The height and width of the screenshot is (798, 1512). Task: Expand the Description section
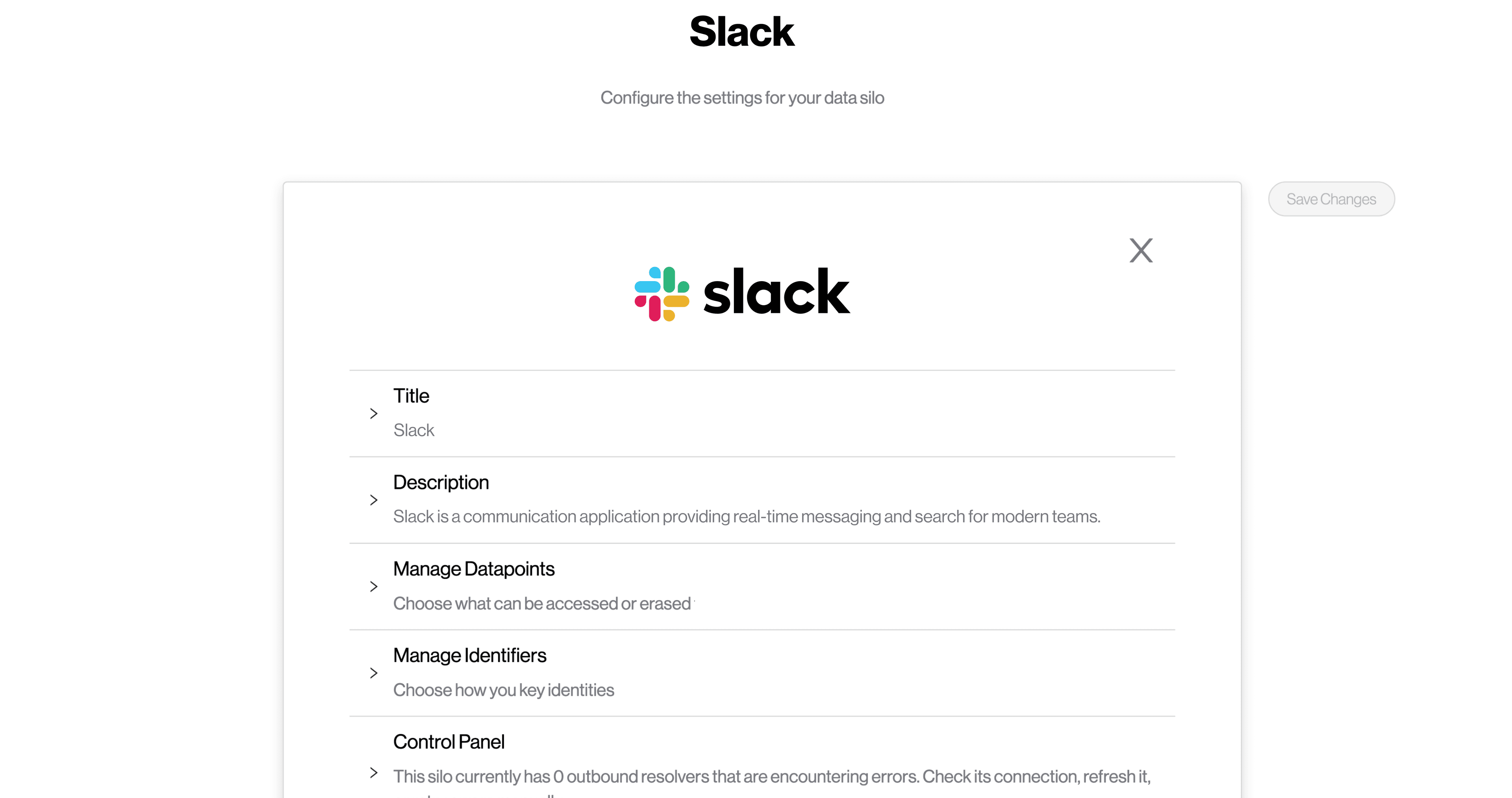[x=374, y=500]
